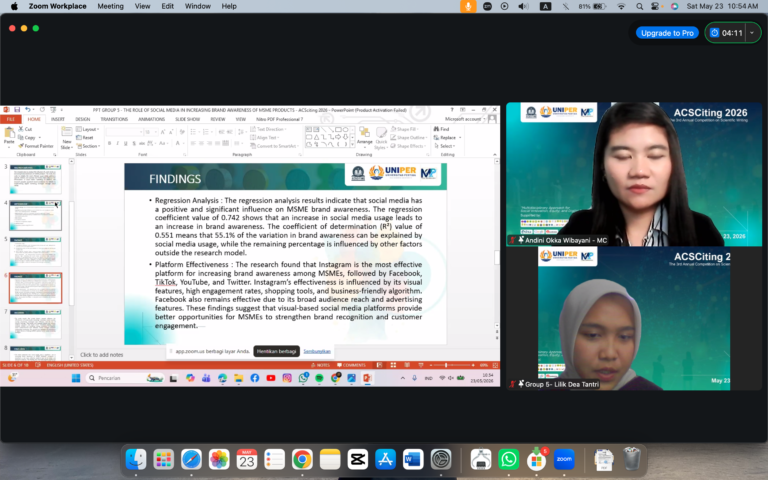Click the Undo icon in Quick Access Toolbar
768x480 pixels.
coord(27,110)
